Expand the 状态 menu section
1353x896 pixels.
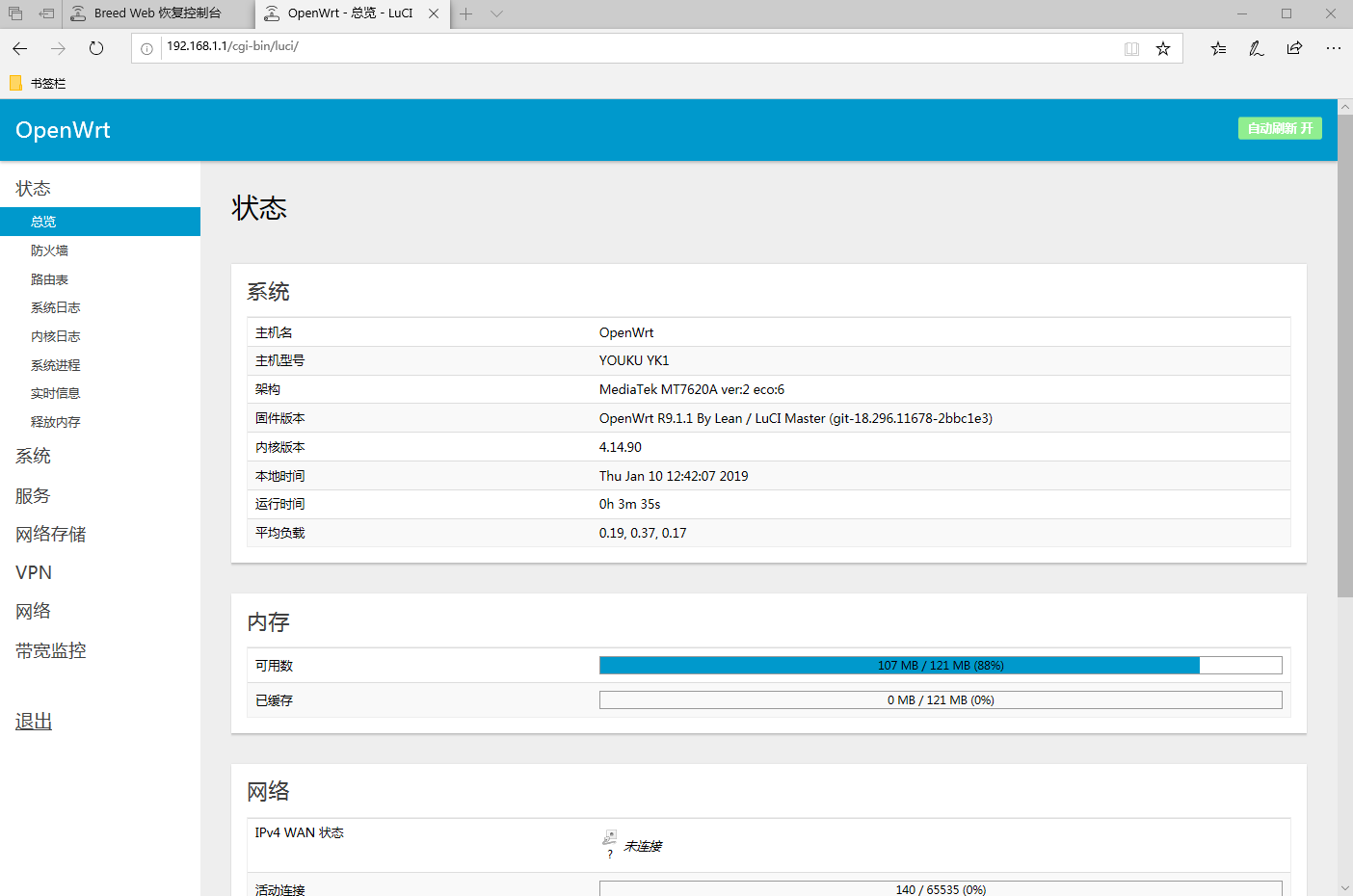pyautogui.click(x=33, y=189)
